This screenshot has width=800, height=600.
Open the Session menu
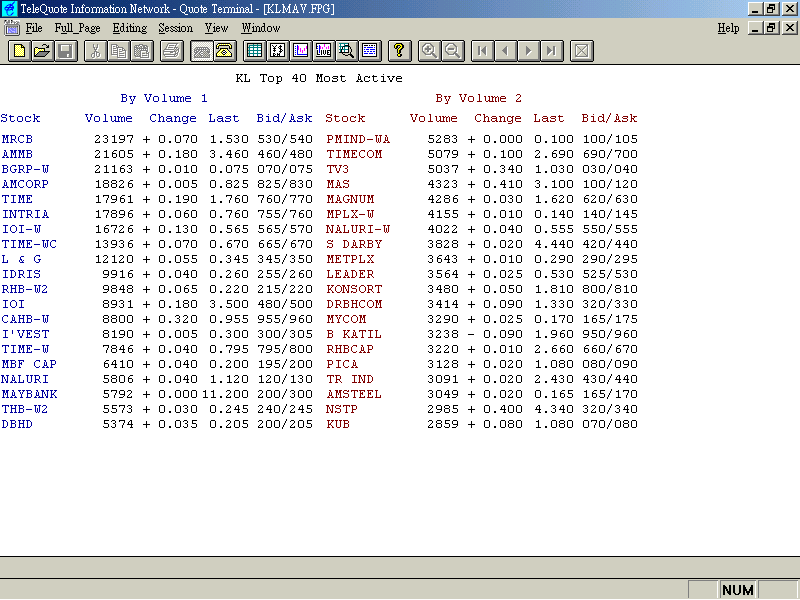click(176, 28)
